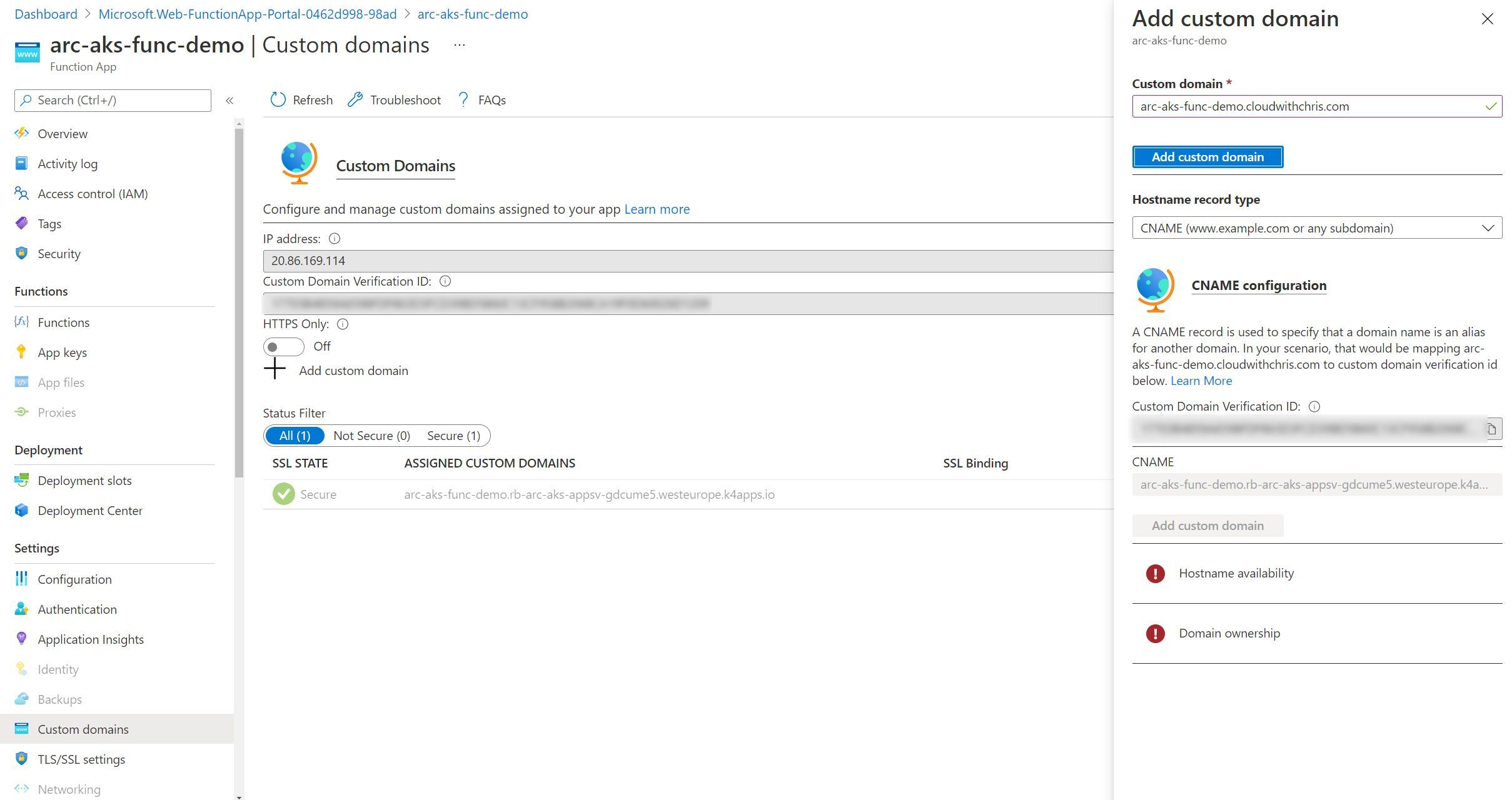Click the Custom domains www sidebar icon
Viewport: 1512px width, 800px height.
(21, 729)
